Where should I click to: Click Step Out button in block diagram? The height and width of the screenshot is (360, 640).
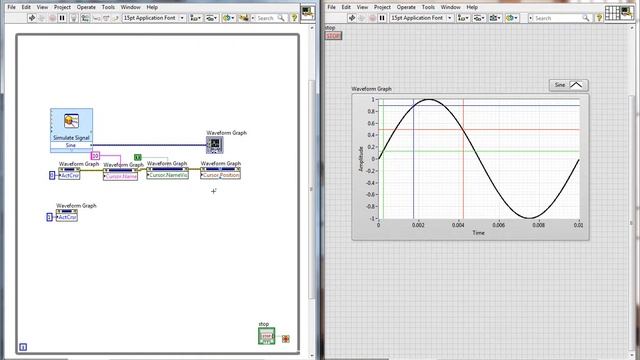click(116, 18)
